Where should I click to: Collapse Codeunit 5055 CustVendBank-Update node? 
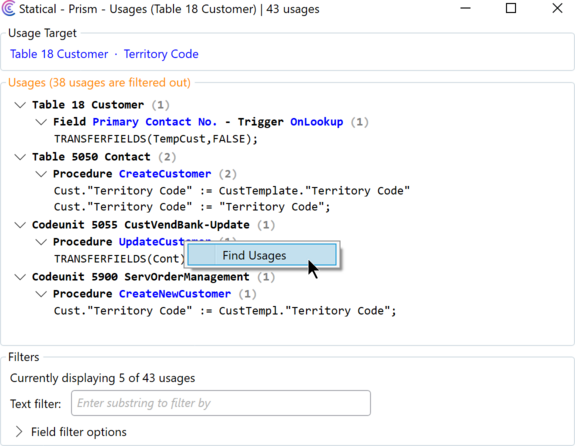[x=20, y=225]
